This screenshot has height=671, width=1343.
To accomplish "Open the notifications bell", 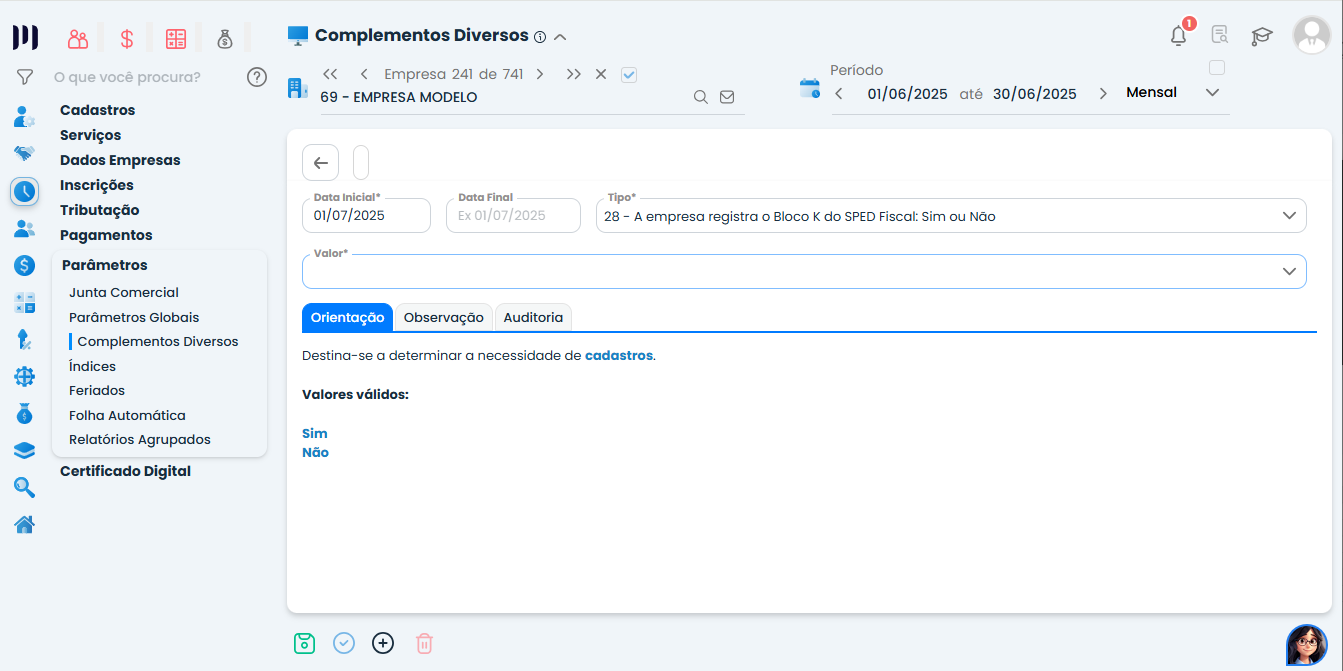I will tap(1179, 36).
